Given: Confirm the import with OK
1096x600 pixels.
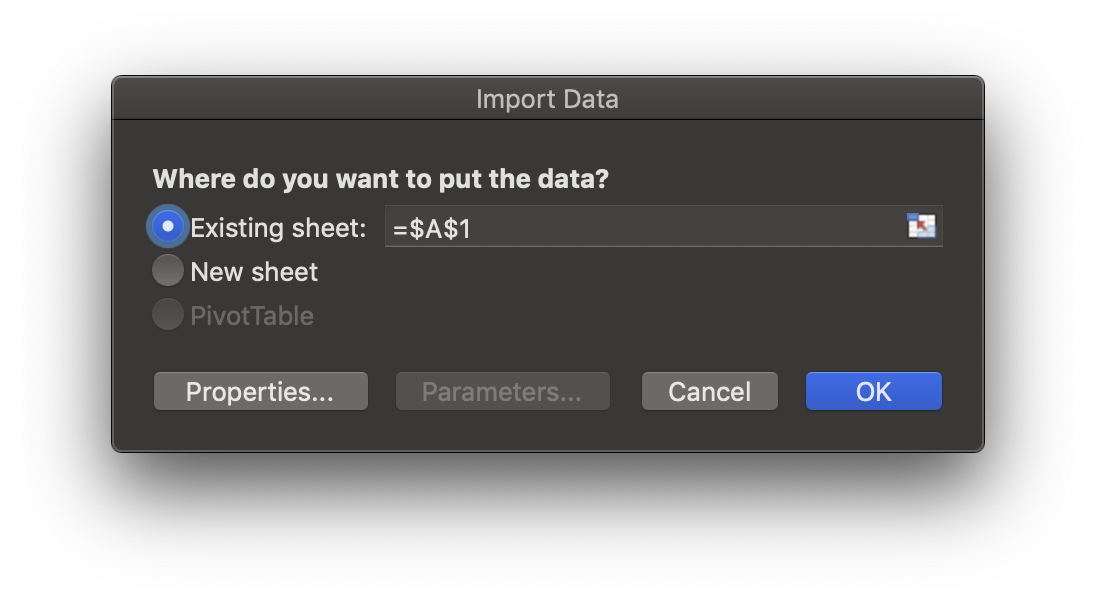Looking at the screenshot, I should tap(873, 391).
